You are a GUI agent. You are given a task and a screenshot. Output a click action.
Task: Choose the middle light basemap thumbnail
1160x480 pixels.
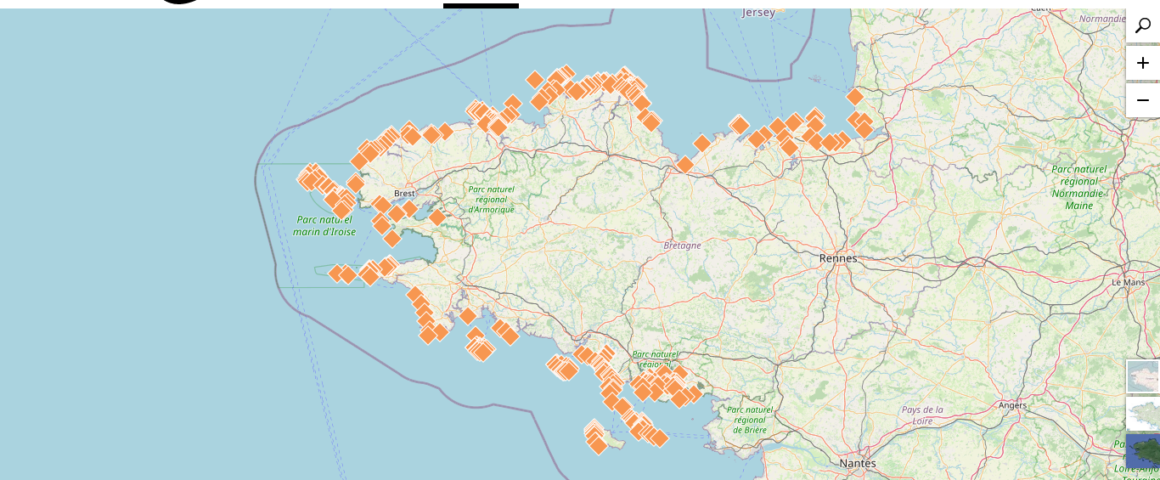pyautogui.click(x=1143, y=414)
